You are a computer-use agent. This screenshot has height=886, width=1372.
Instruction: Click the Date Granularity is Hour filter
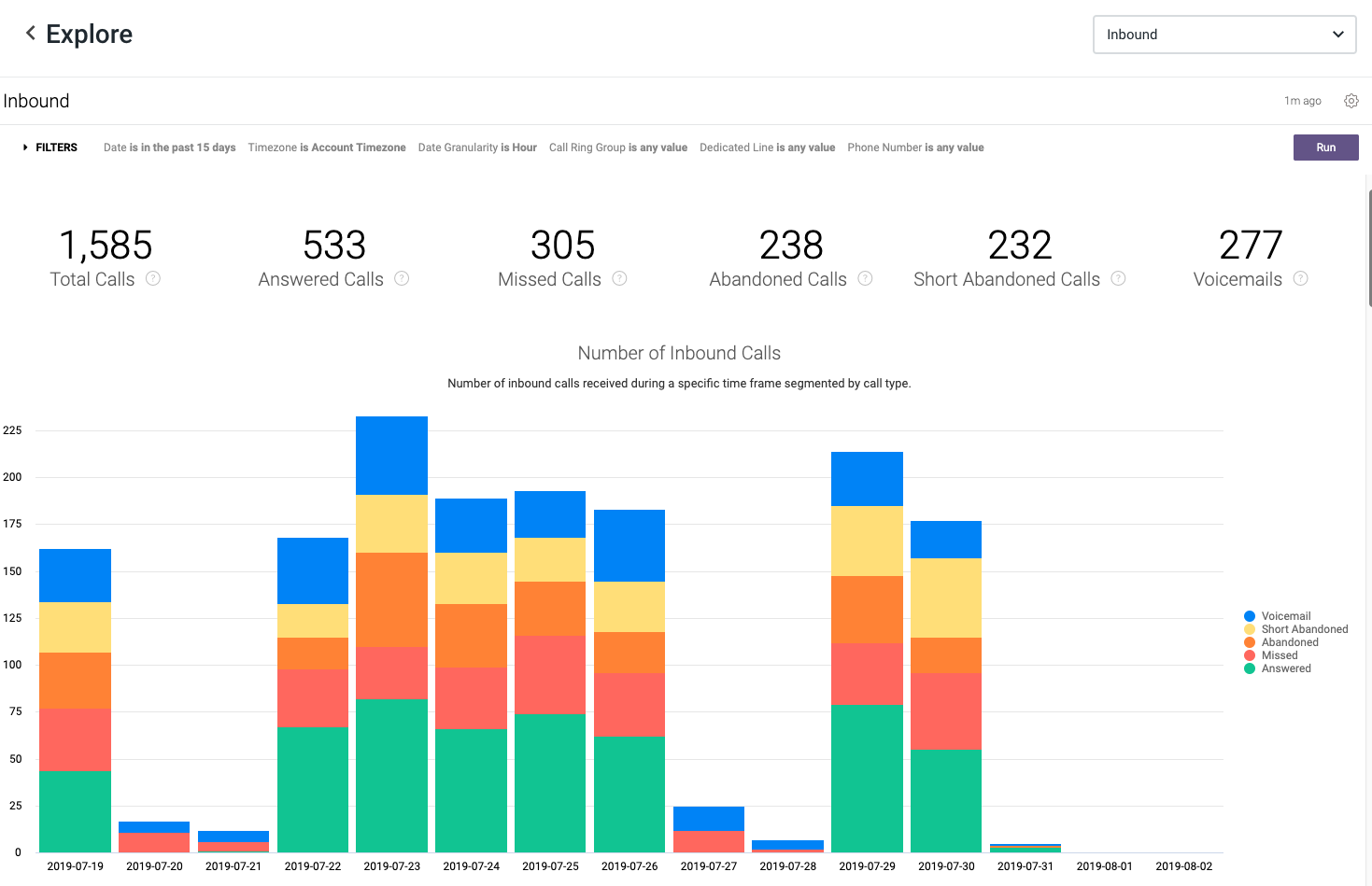click(x=477, y=148)
